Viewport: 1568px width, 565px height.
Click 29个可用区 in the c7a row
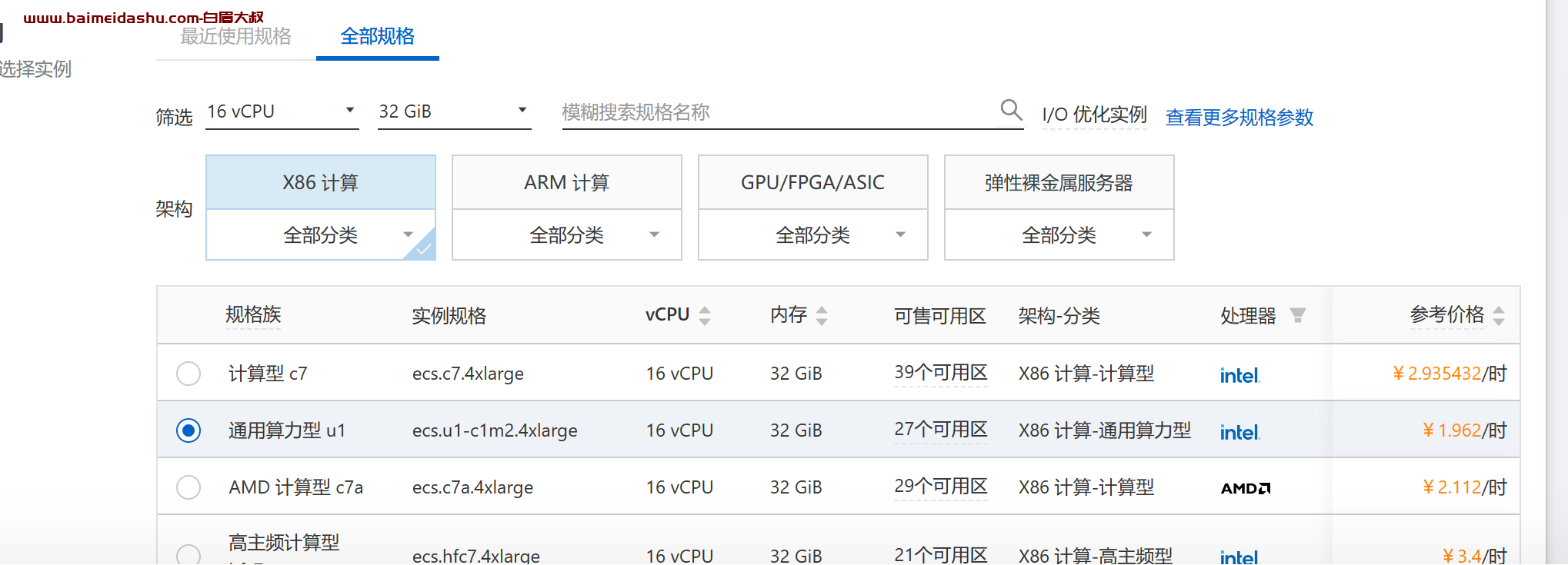(x=941, y=487)
